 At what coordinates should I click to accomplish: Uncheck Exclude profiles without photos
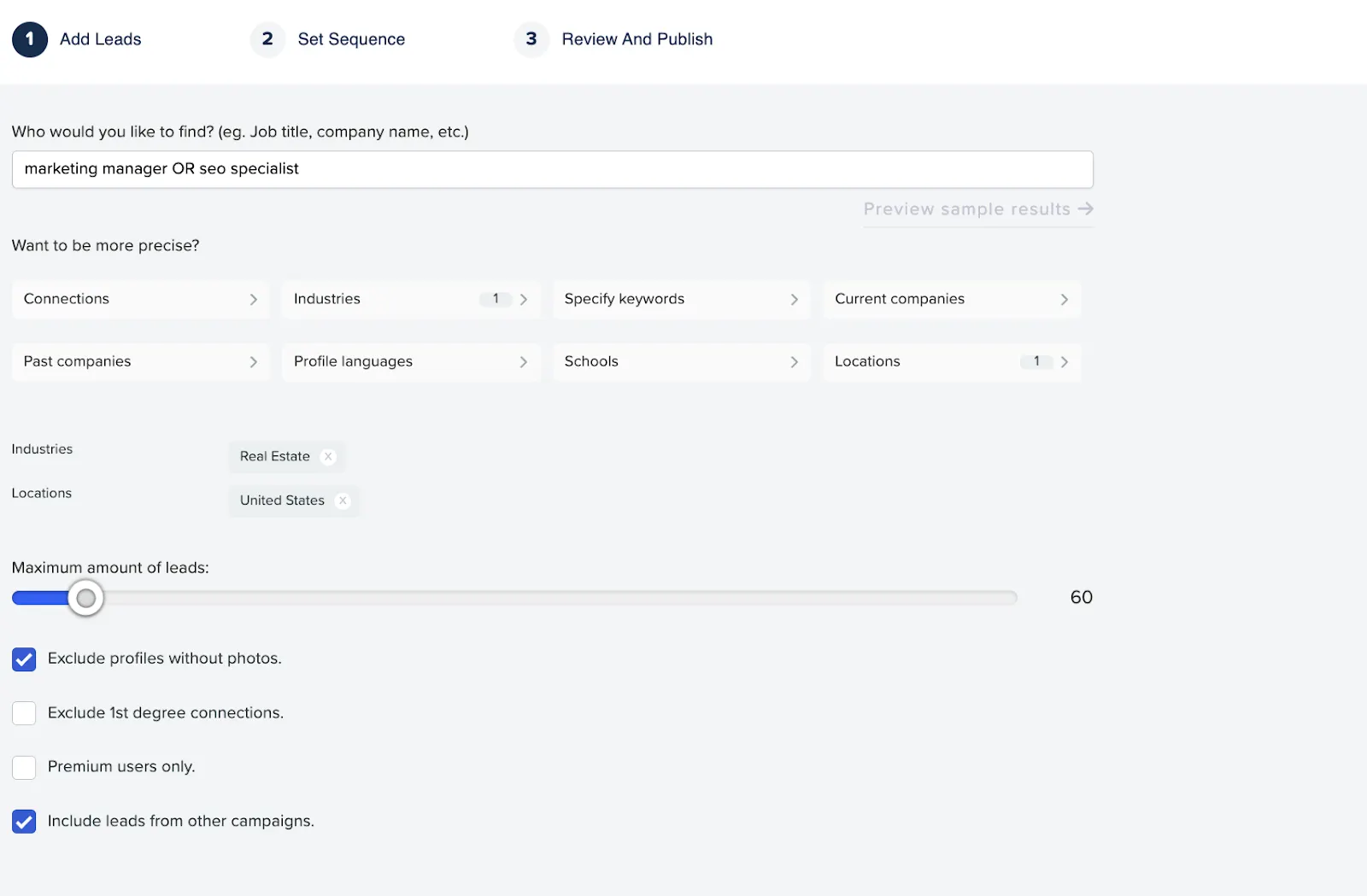tap(24, 659)
